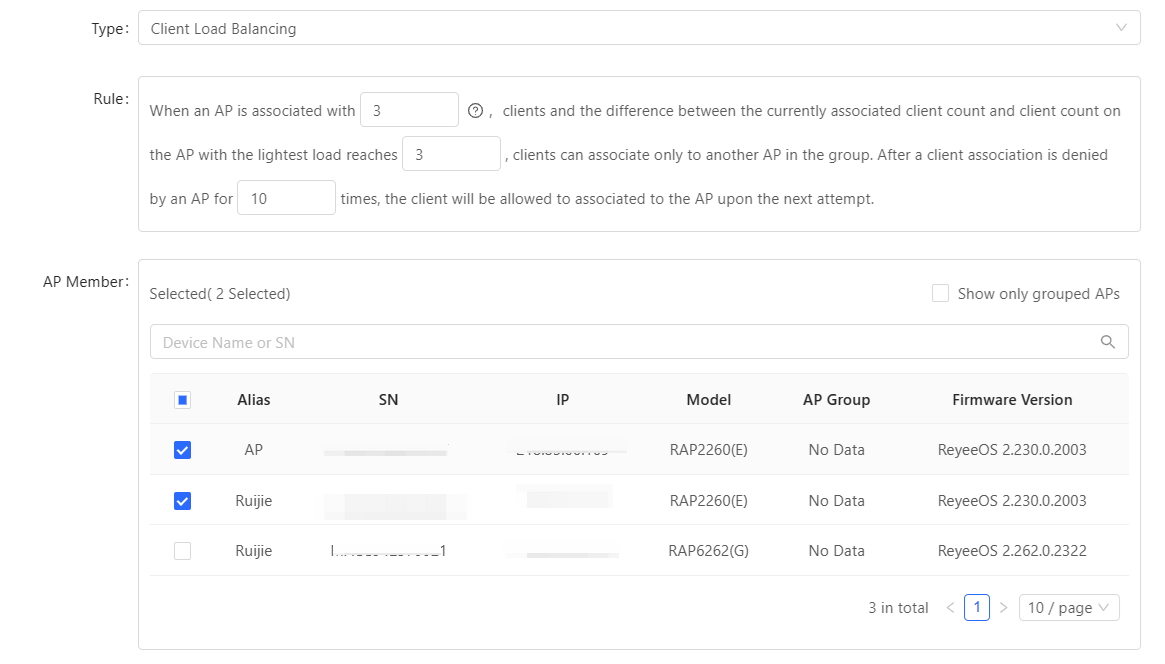Click the Alias column header
The height and width of the screenshot is (664, 1165).
point(254,400)
